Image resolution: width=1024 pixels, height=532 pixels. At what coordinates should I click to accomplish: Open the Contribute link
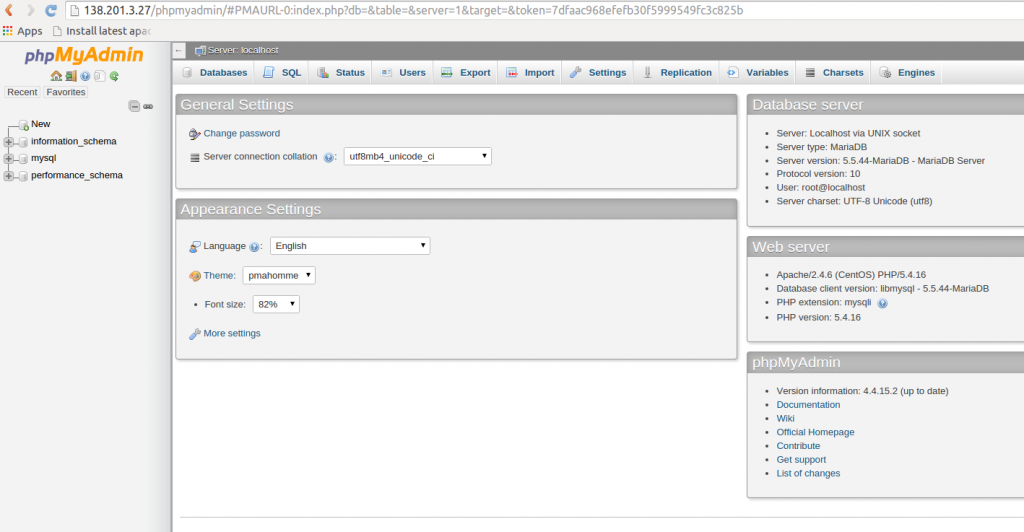[798, 446]
